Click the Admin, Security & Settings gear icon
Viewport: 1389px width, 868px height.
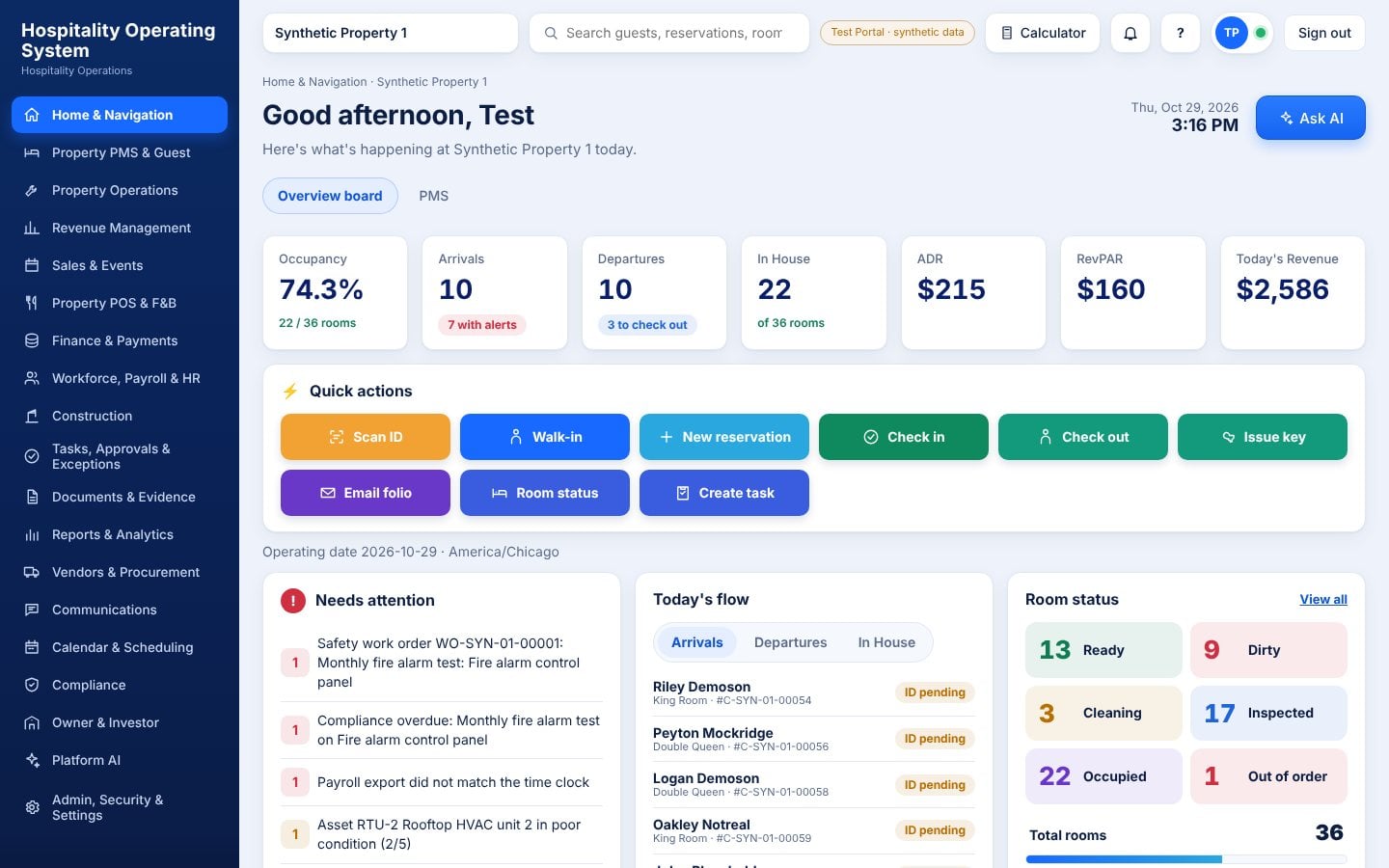pyautogui.click(x=32, y=807)
